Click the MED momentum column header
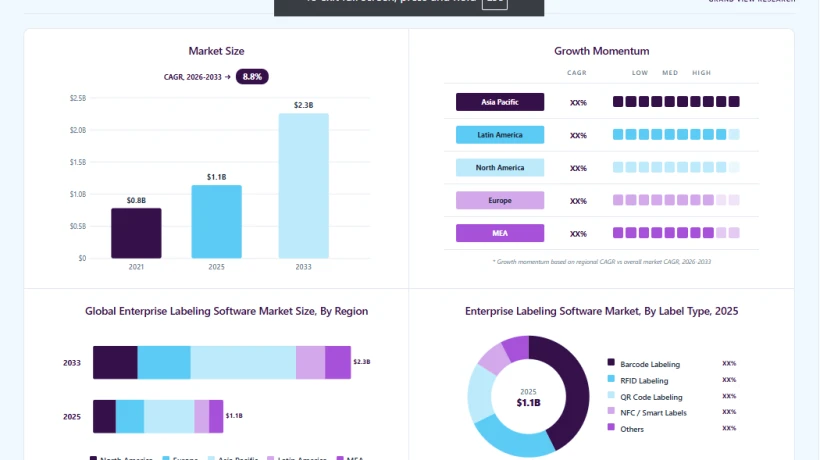This screenshot has width=820, height=460. (670, 73)
